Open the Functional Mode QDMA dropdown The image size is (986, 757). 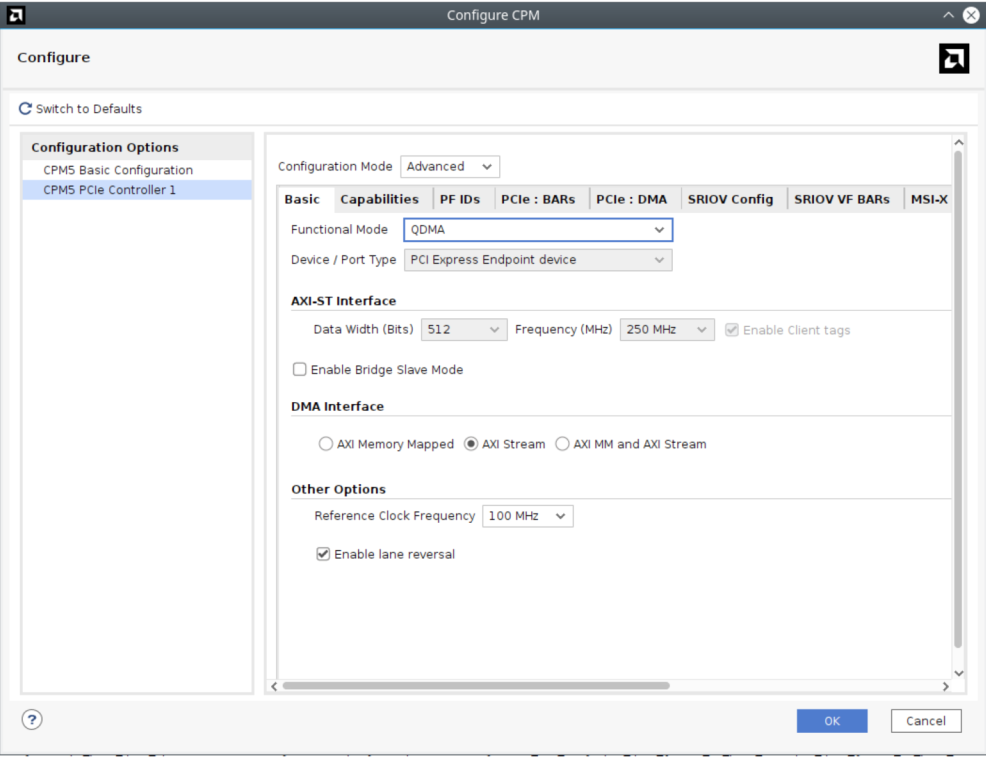537,230
